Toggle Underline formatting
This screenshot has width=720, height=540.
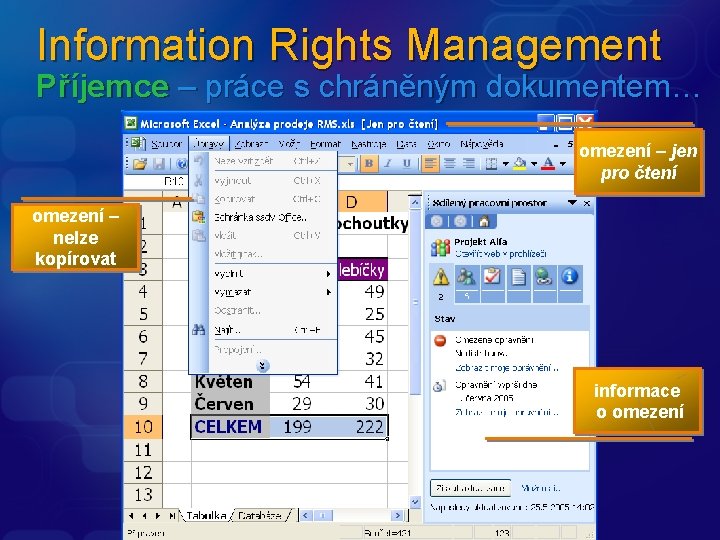pos(406,163)
